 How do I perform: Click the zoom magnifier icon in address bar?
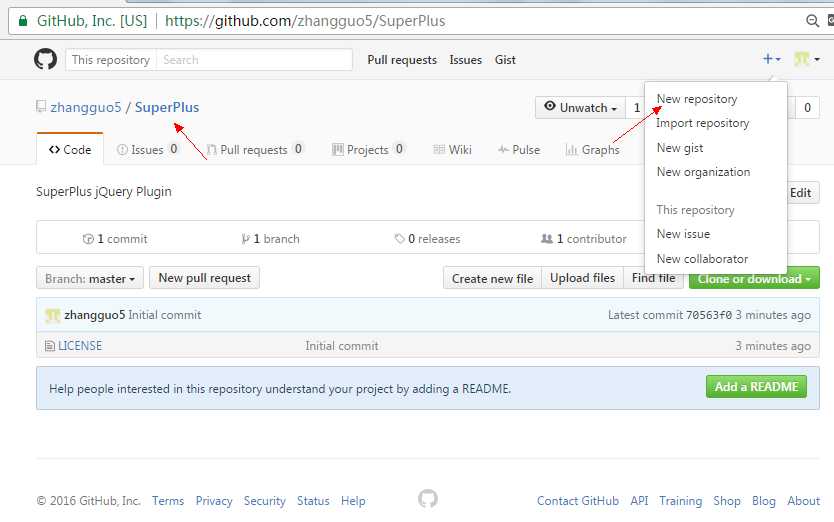(x=812, y=21)
